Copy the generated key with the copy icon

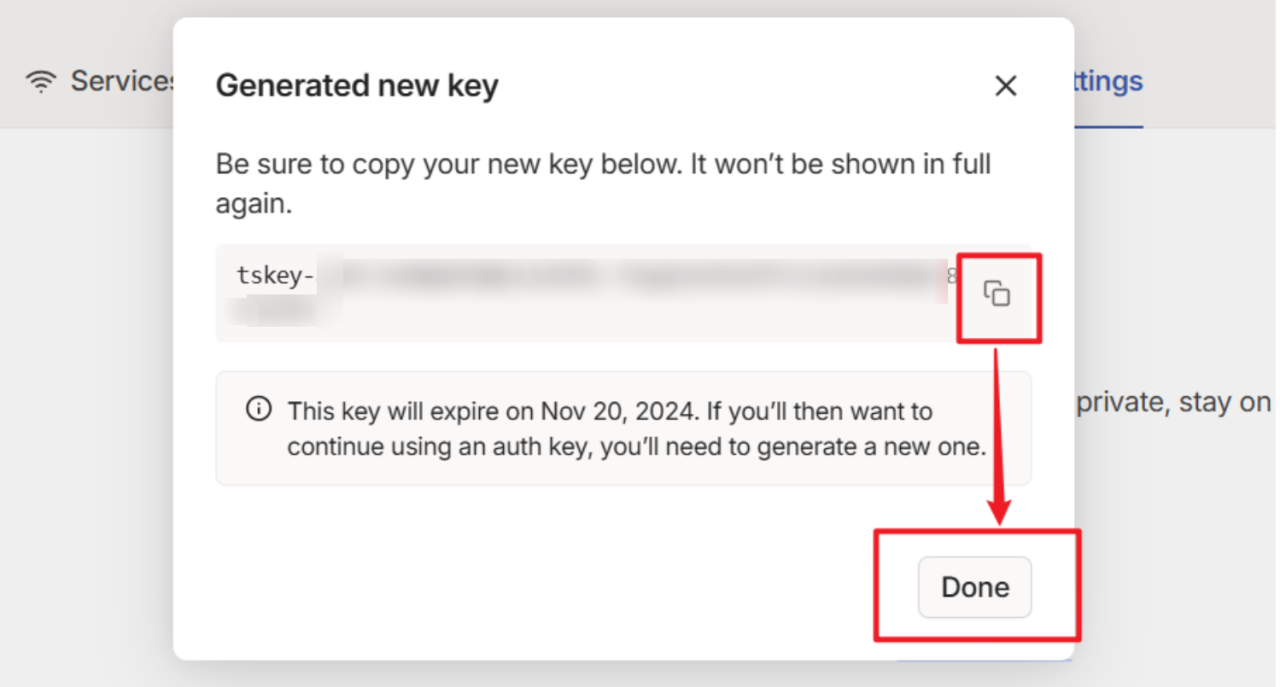[x=997, y=294]
